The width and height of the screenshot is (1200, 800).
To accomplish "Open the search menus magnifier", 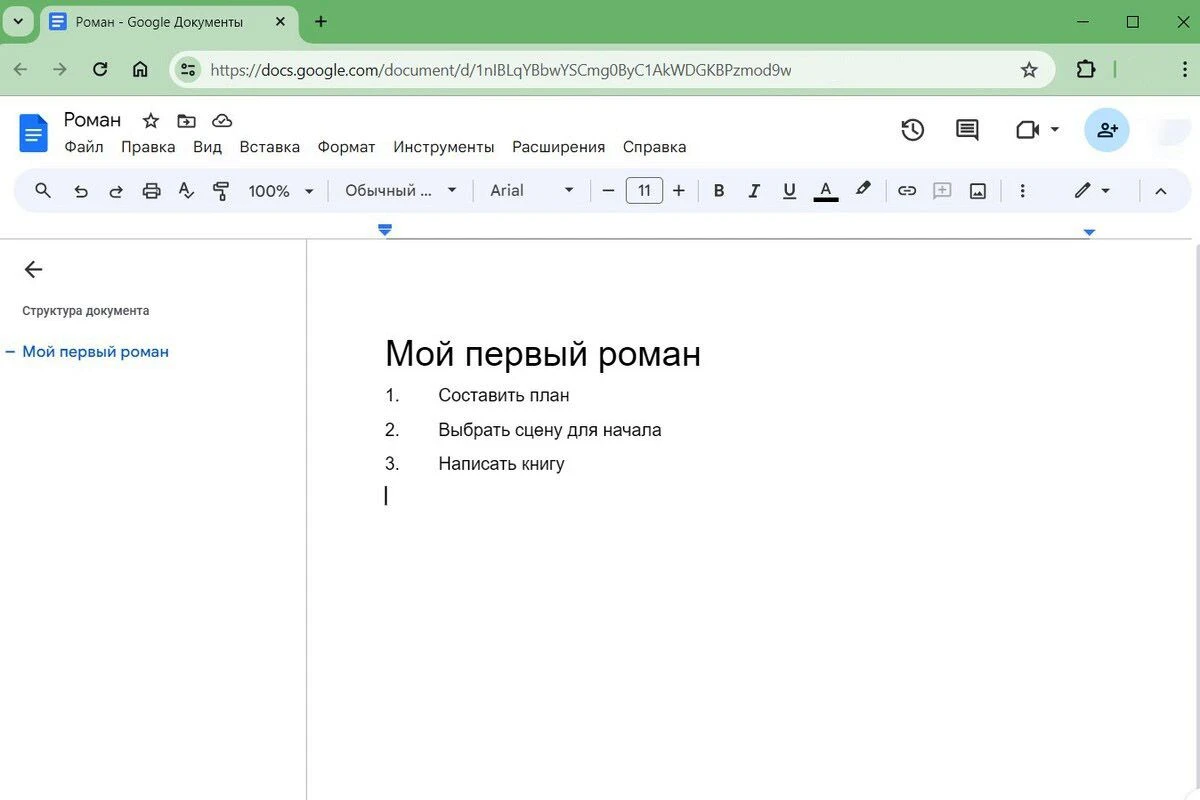I will point(43,190).
